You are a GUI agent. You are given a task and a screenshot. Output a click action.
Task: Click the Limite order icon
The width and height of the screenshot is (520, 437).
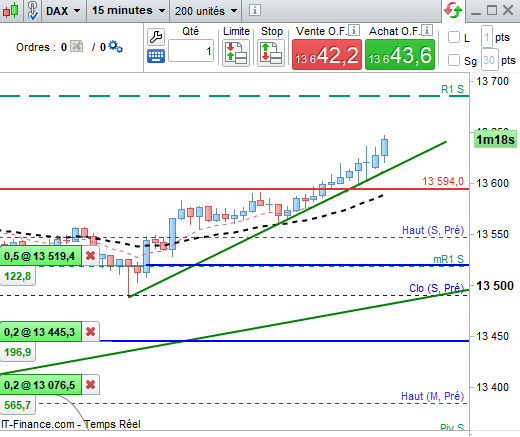pos(236,53)
